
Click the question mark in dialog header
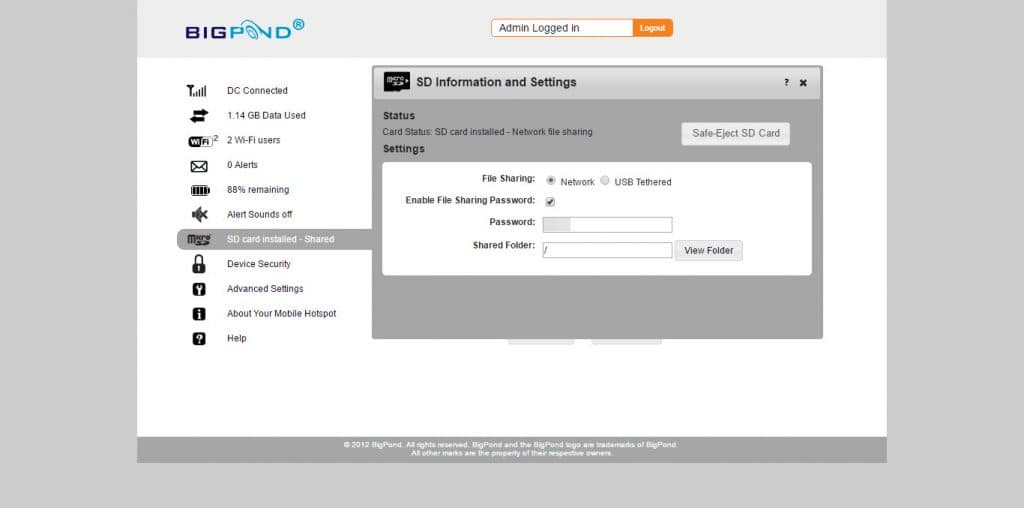point(786,83)
